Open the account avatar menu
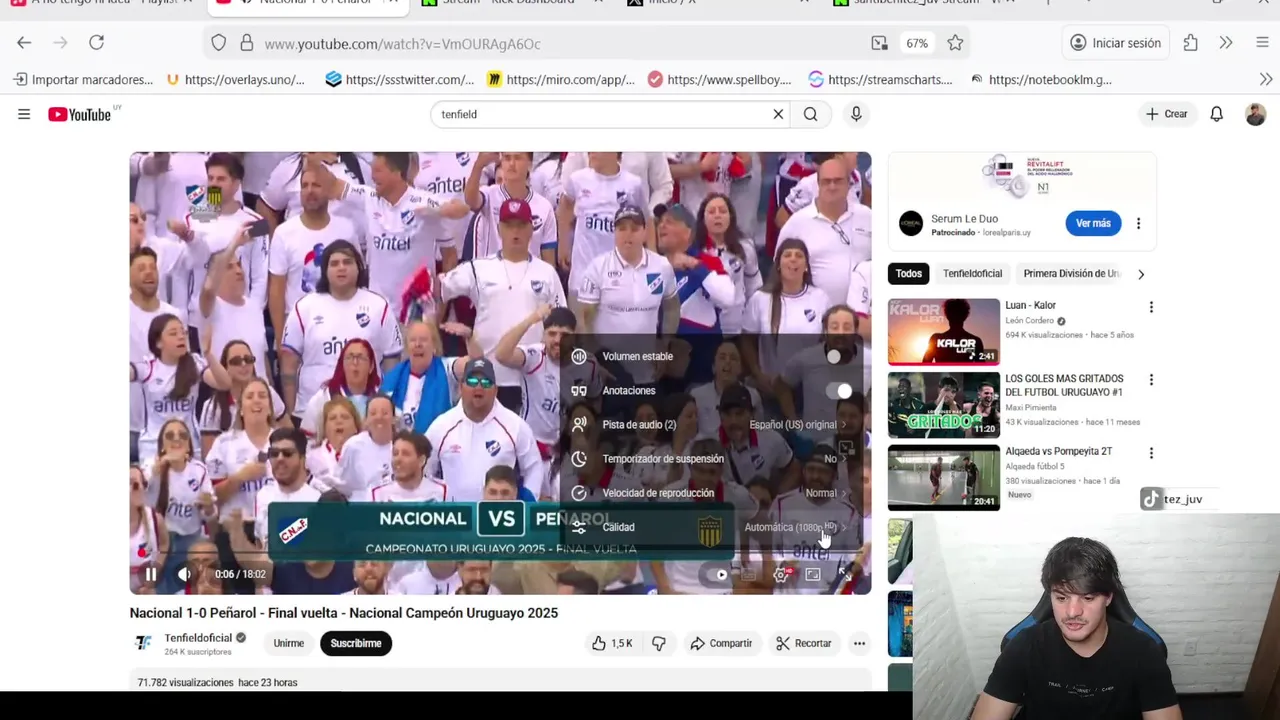The width and height of the screenshot is (1280, 720). [1255, 114]
